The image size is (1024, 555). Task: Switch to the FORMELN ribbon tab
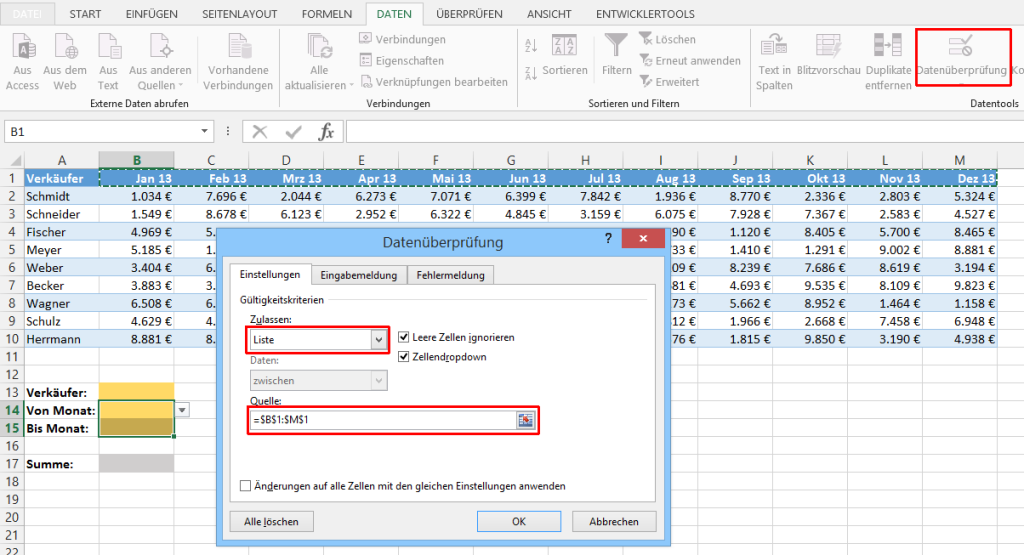[327, 14]
